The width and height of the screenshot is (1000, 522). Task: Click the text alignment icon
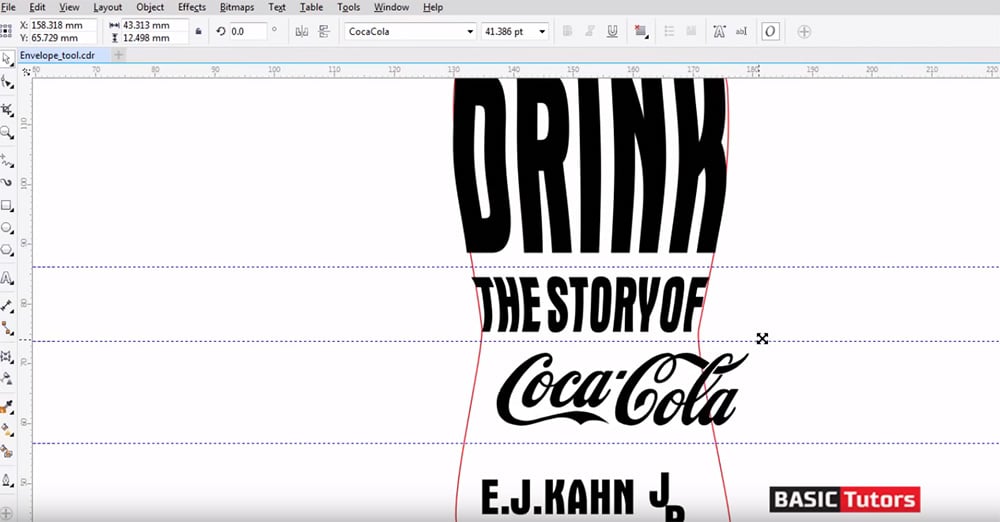point(641,31)
